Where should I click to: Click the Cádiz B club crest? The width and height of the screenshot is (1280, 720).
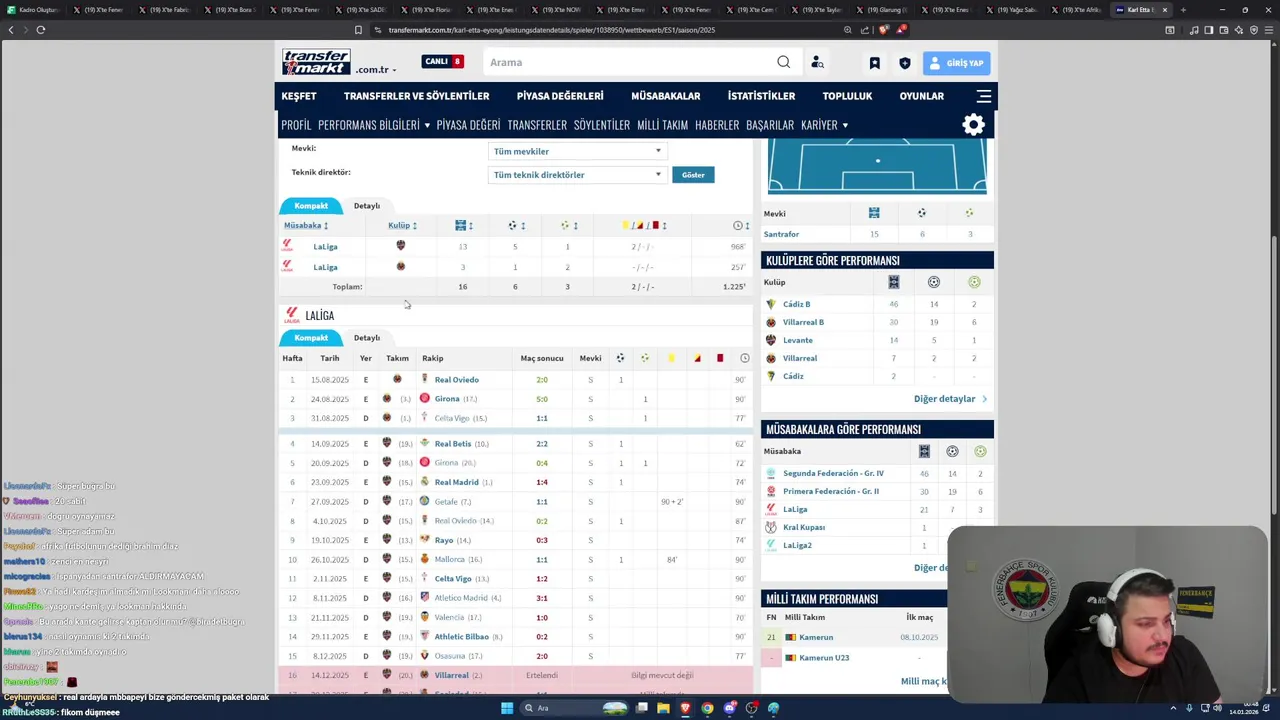coord(771,304)
